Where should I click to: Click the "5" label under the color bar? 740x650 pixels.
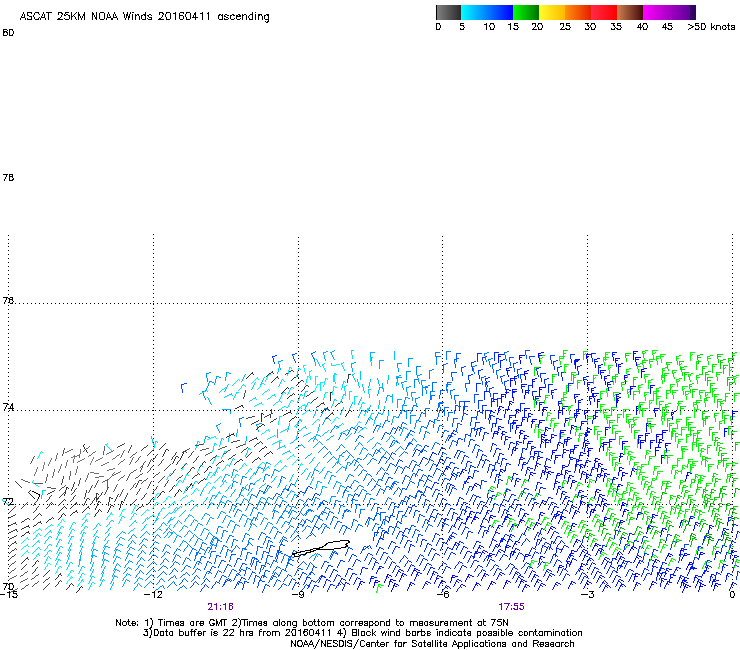(x=462, y=27)
